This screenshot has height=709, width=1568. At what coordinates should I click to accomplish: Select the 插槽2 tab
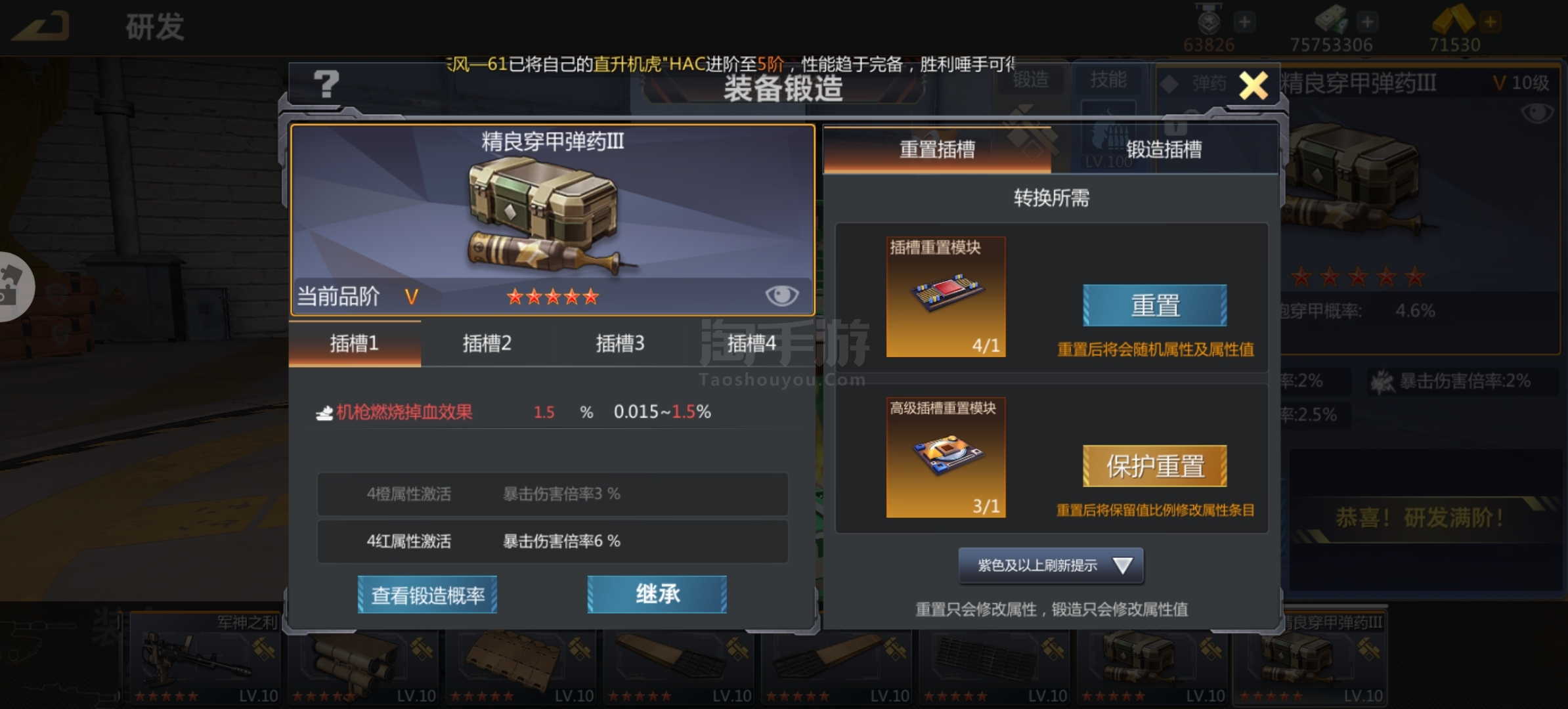pyautogui.click(x=487, y=343)
